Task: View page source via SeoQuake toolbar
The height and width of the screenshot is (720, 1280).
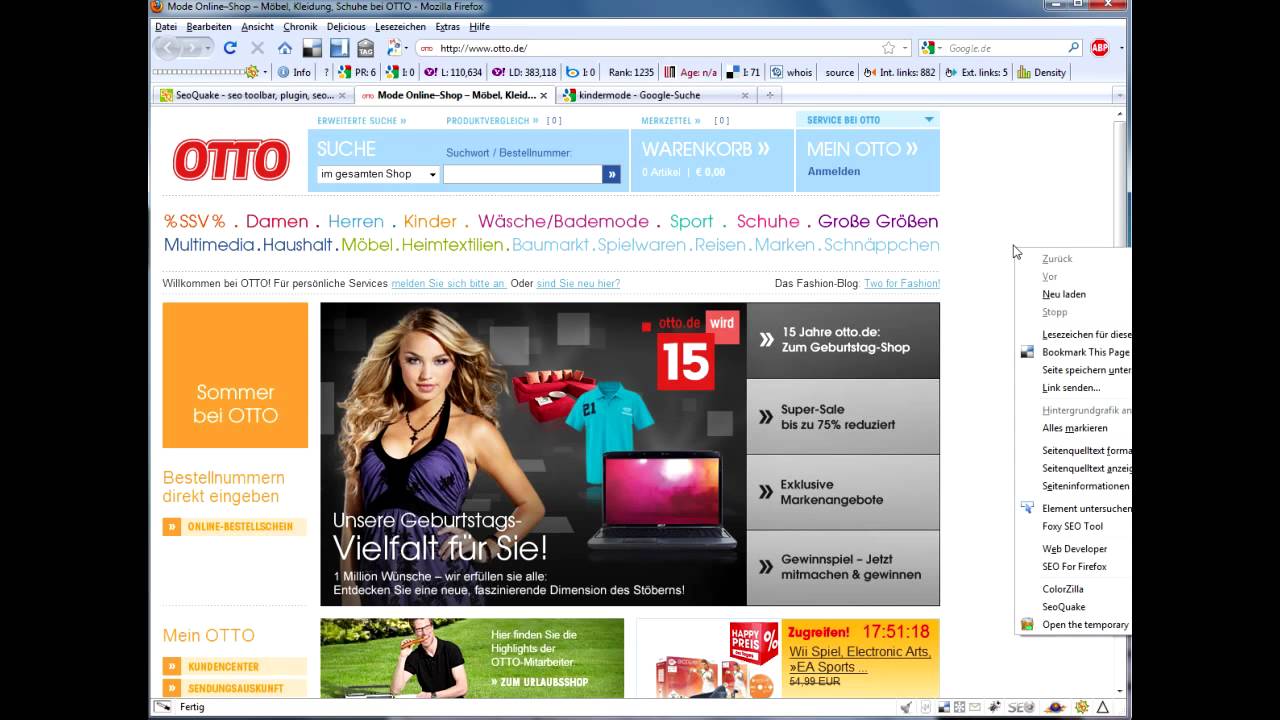Action: click(x=839, y=72)
